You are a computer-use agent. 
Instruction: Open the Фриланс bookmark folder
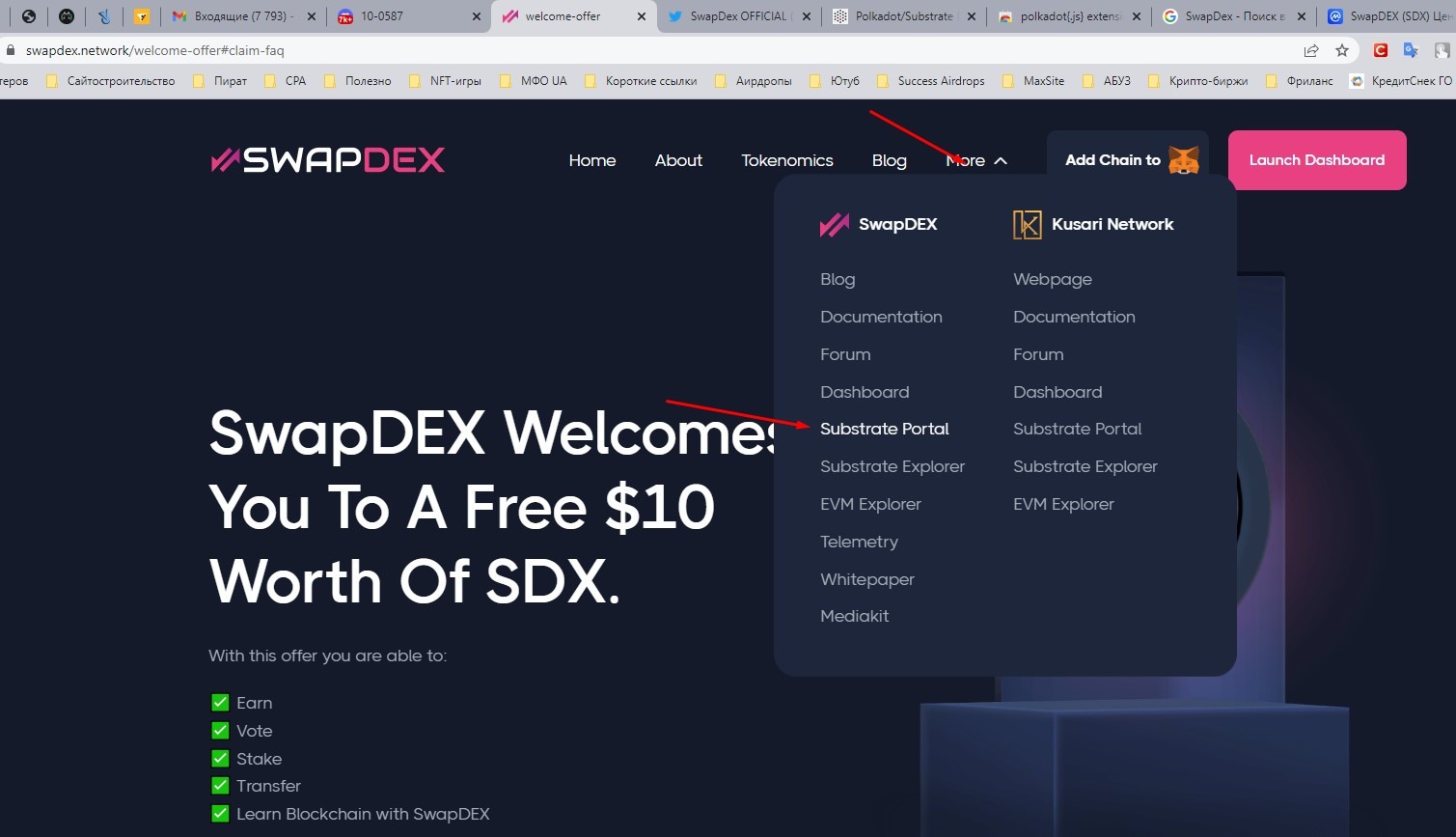point(1300,81)
